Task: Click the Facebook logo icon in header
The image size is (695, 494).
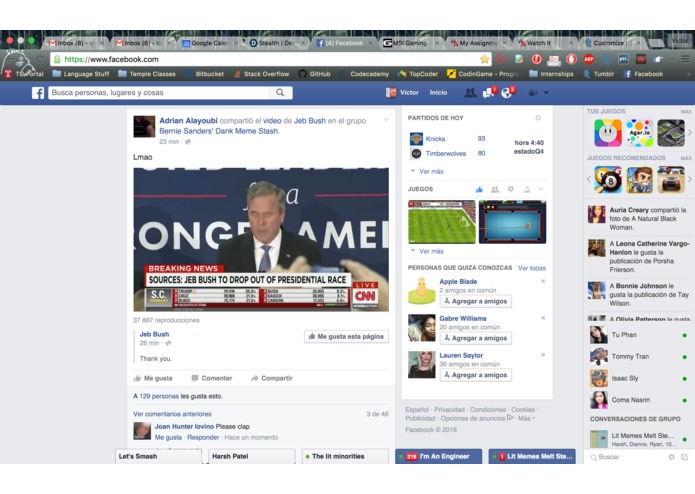Action: pyautogui.click(x=38, y=93)
